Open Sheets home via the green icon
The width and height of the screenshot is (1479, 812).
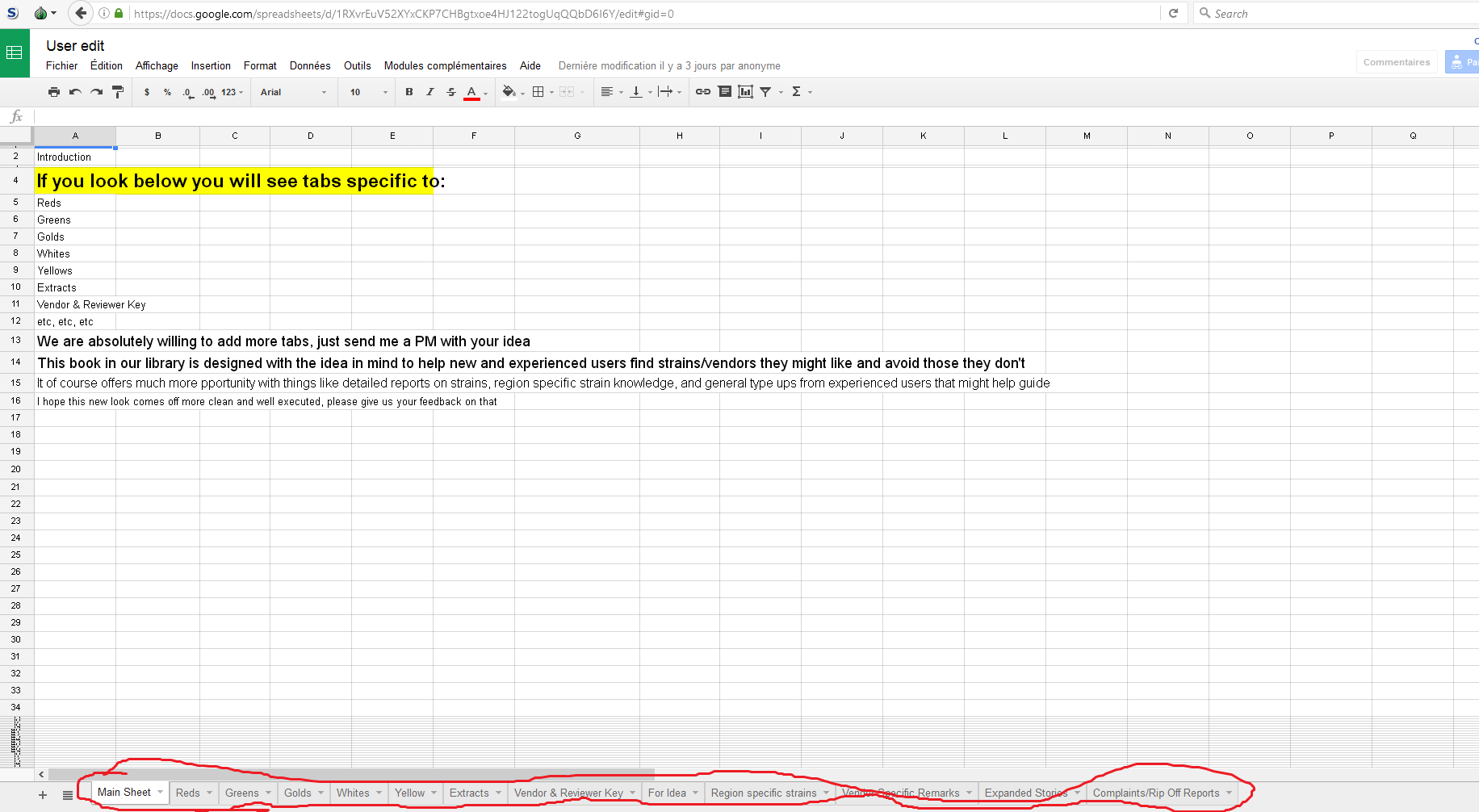[x=15, y=53]
